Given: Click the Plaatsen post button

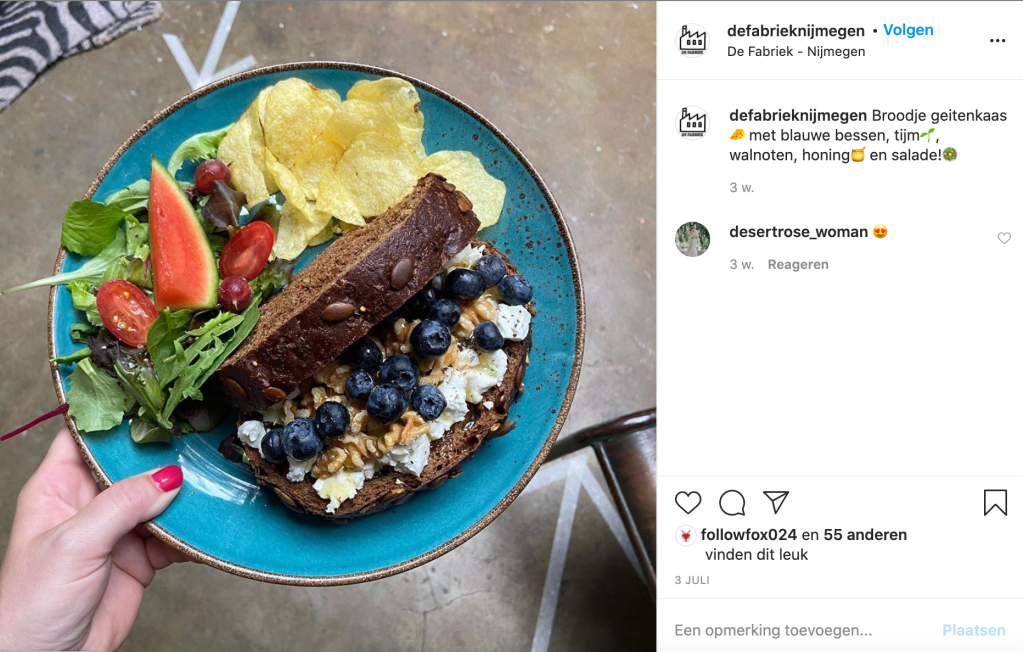Looking at the screenshot, I should (973, 630).
